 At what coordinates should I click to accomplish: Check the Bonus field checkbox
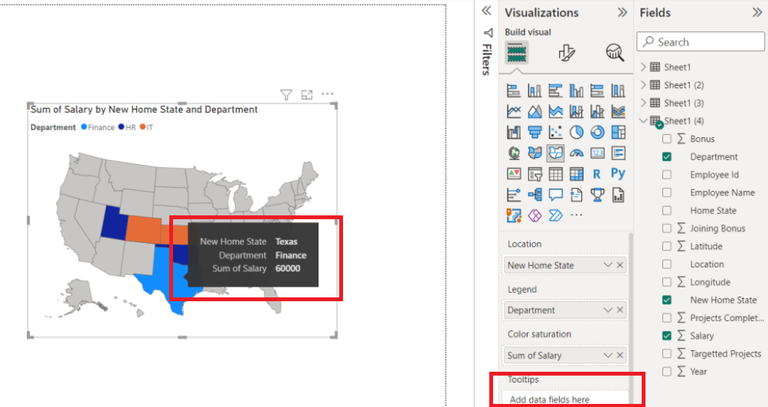click(667, 139)
